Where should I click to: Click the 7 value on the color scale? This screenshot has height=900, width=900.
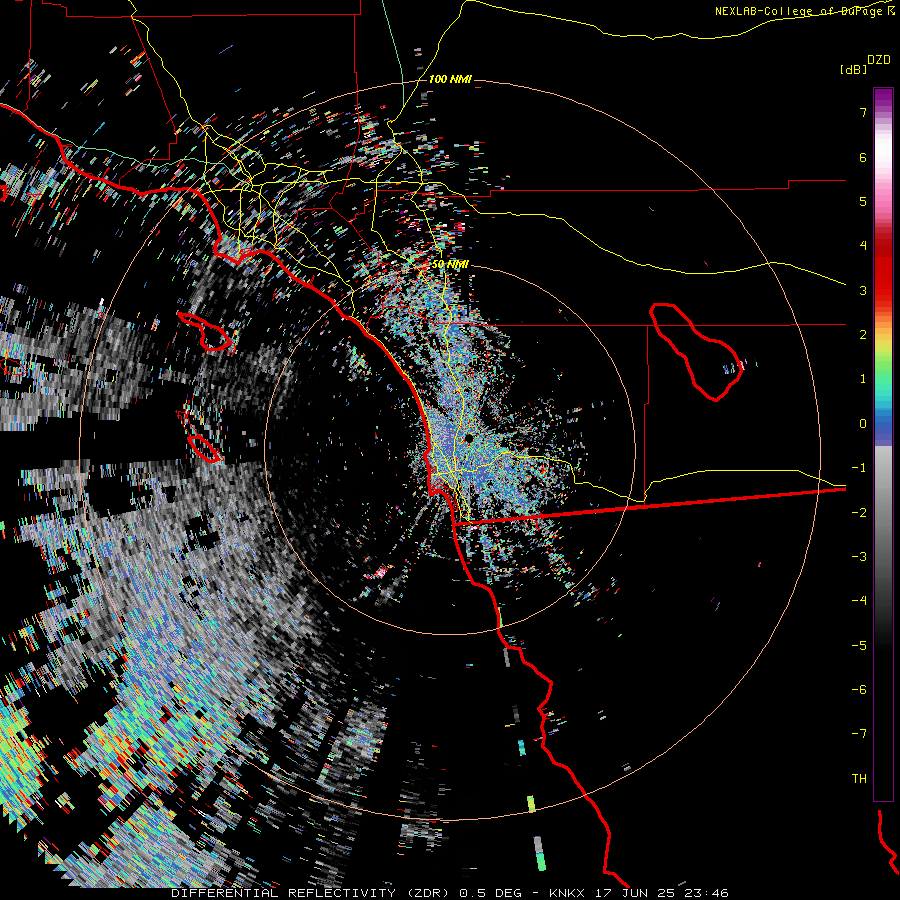coord(863,112)
